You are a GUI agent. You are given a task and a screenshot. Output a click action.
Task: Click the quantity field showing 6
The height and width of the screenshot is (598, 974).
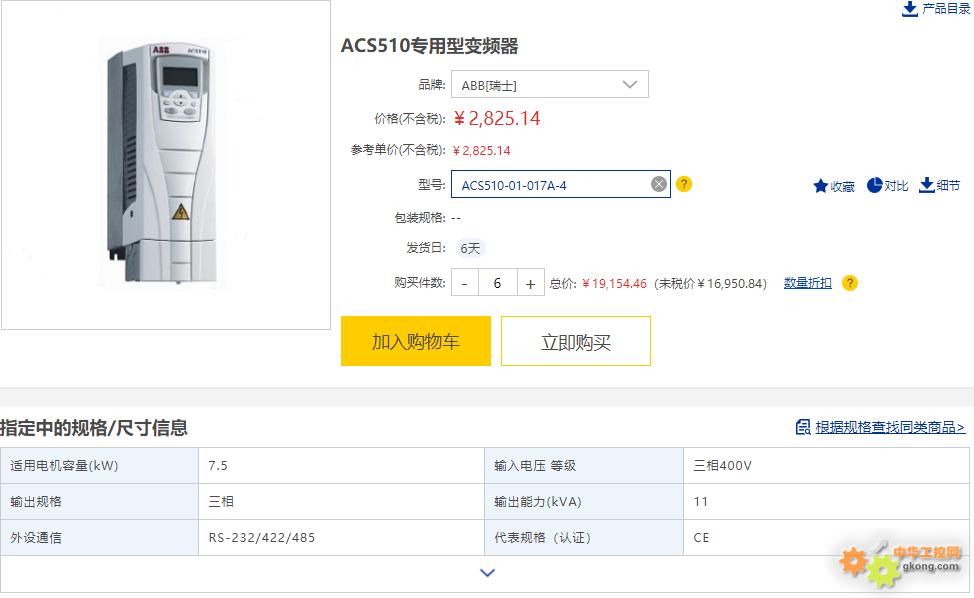click(x=498, y=283)
